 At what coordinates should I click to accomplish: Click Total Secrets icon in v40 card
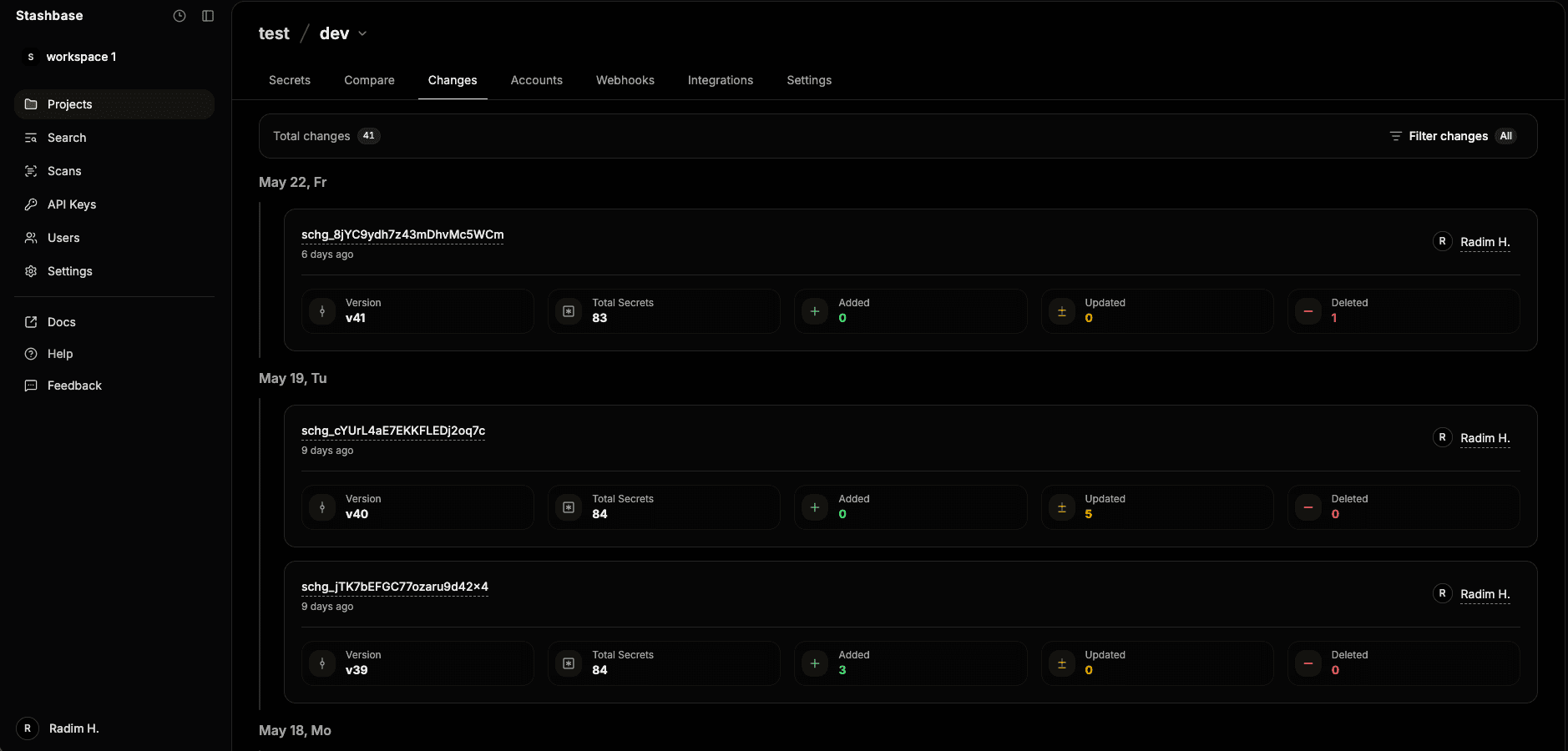569,507
